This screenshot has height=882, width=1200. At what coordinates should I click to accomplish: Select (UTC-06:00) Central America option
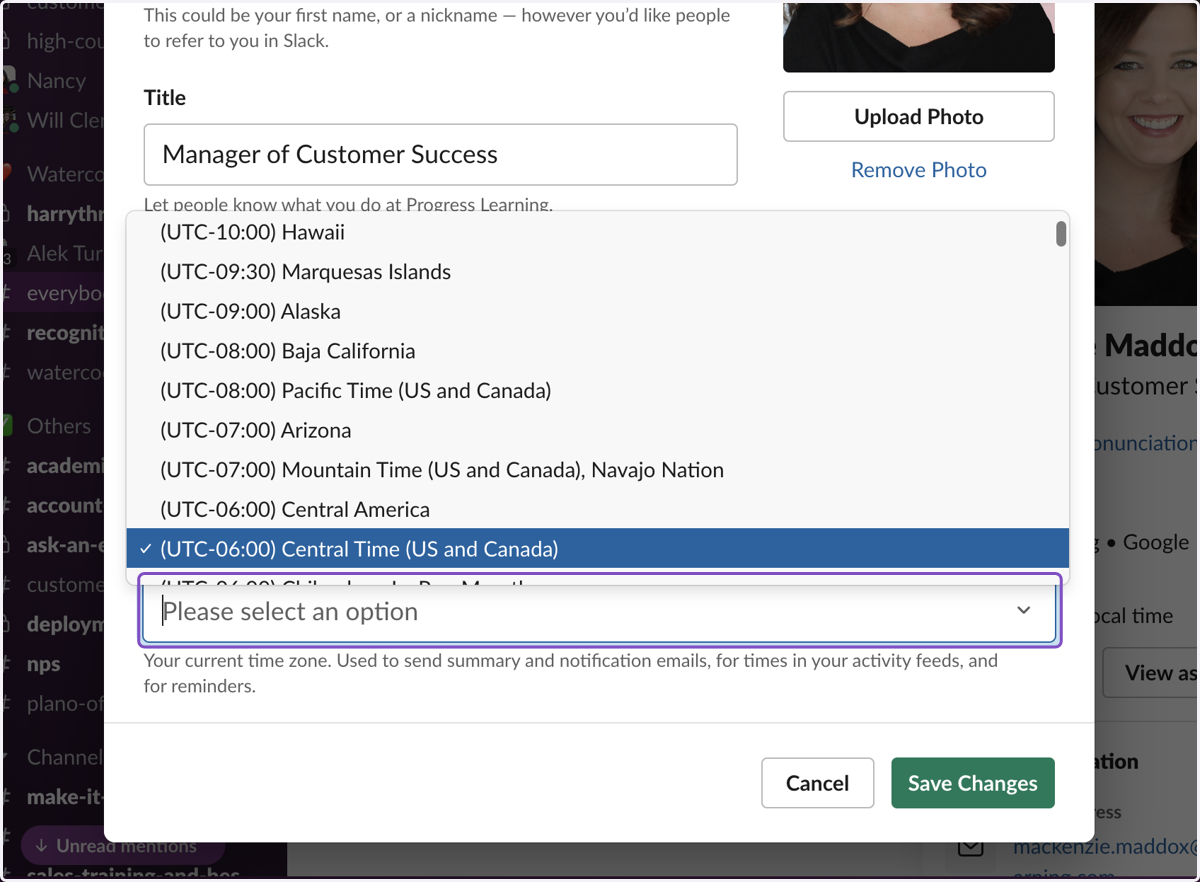tap(597, 509)
